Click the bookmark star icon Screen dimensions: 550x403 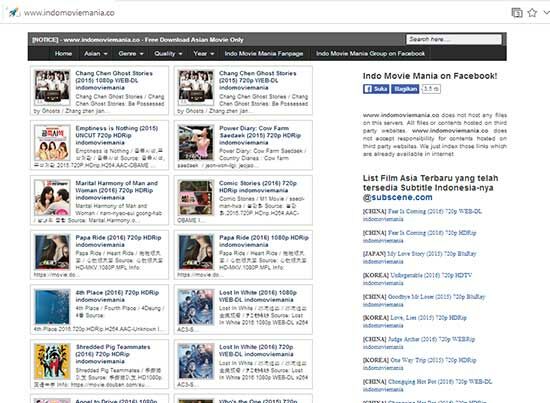click(x=532, y=13)
